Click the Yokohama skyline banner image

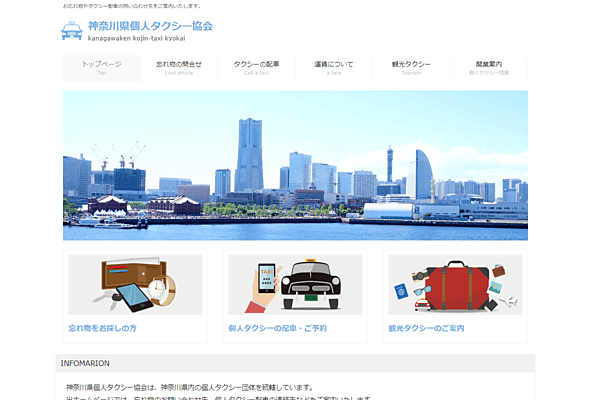tap(295, 165)
